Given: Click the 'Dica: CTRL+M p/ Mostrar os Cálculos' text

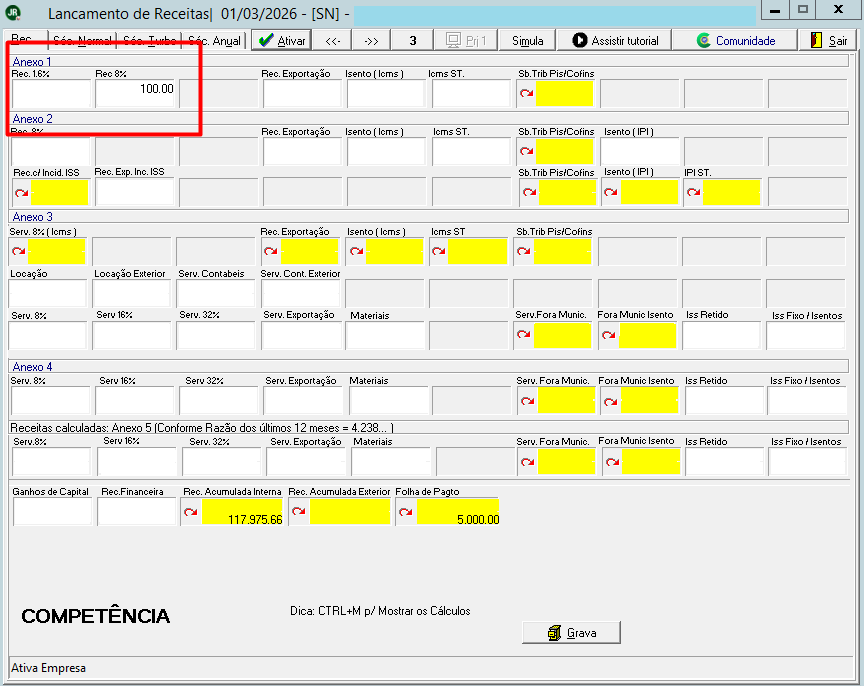Looking at the screenshot, I should pos(380,611).
